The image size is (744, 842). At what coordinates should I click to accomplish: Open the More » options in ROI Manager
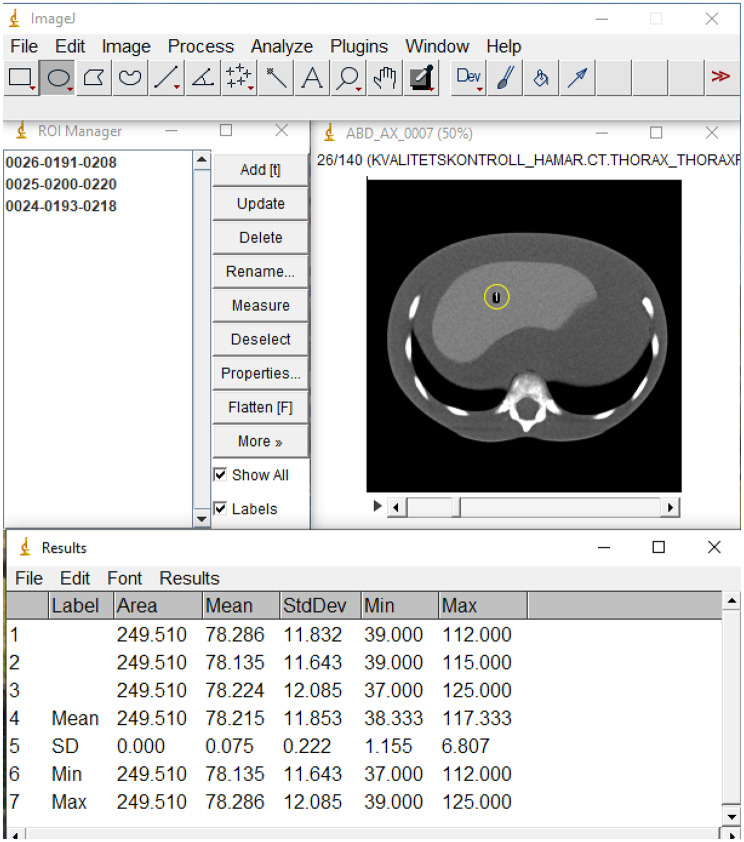click(x=260, y=441)
